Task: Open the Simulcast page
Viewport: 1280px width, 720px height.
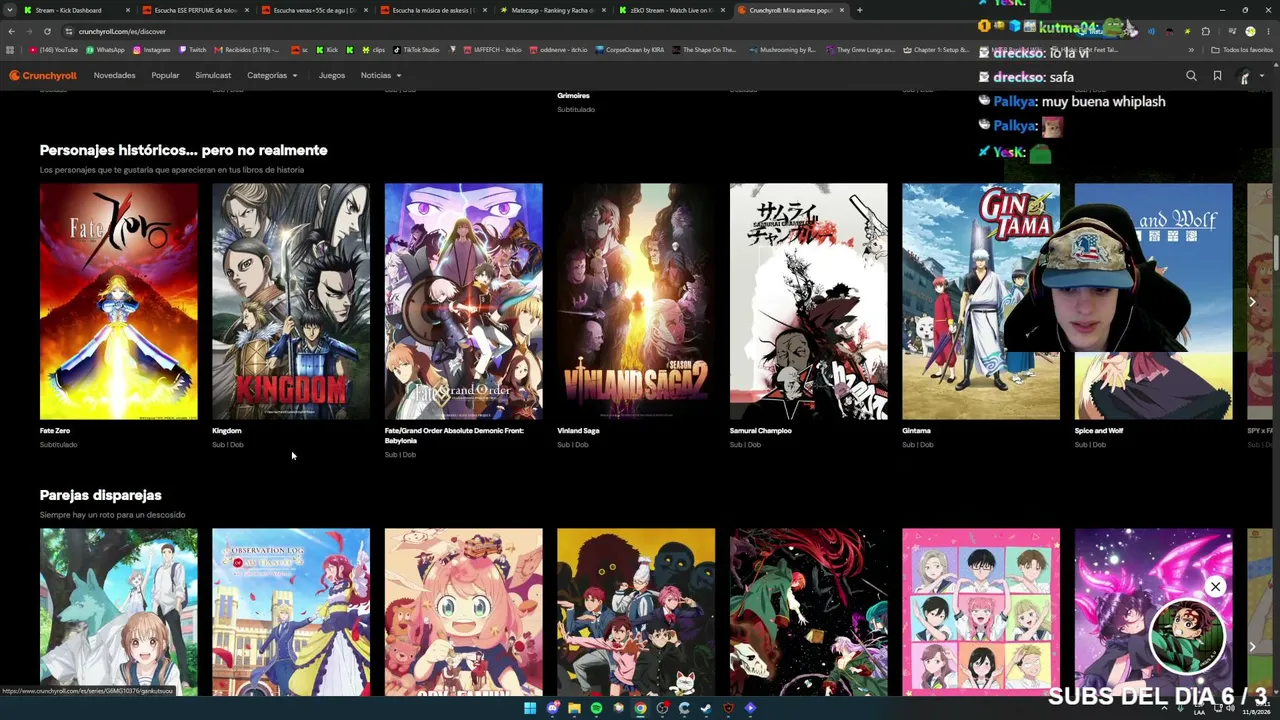Action: 213,75
